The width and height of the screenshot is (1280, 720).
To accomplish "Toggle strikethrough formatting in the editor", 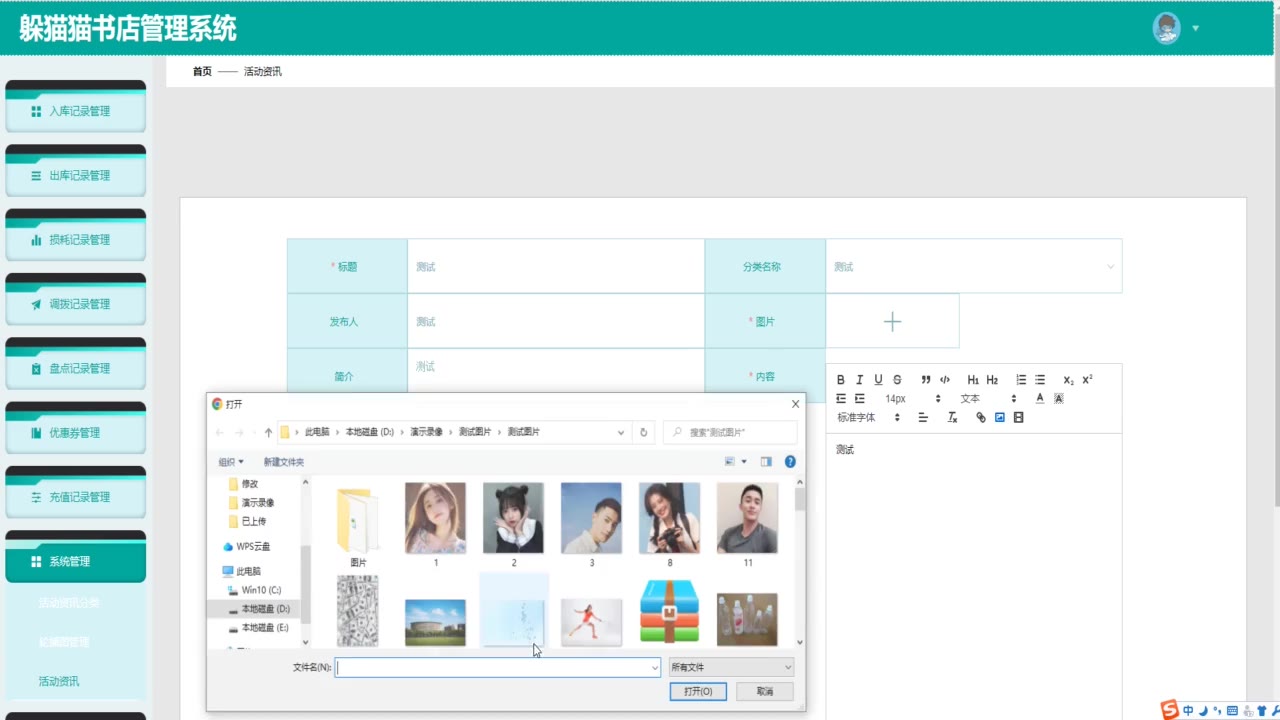I will (897, 380).
